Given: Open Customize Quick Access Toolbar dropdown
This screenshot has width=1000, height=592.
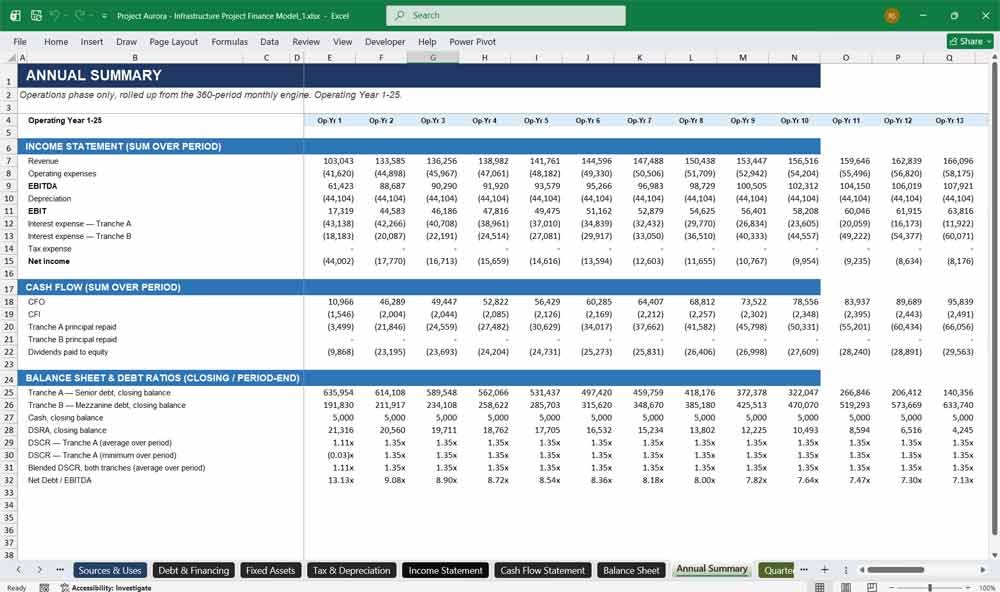Looking at the screenshot, I should 104,16.
